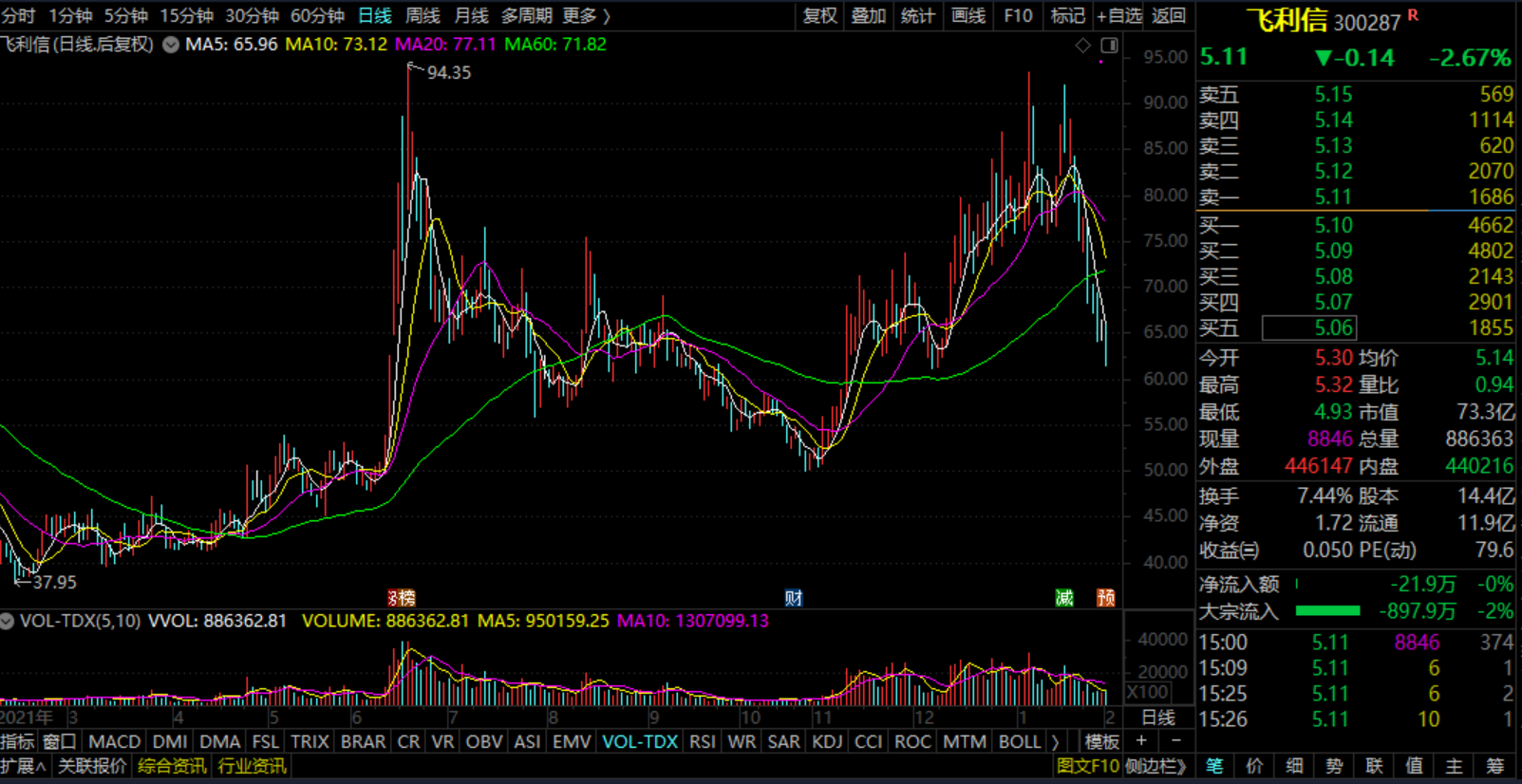Switch to the 30分钟 period
The width and height of the screenshot is (1522, 784).
[x=252, y=15]
